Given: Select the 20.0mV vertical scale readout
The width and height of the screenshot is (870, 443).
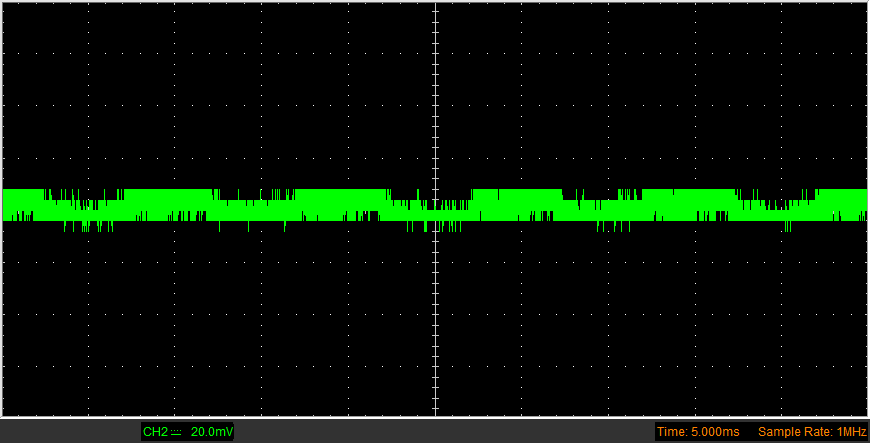Looking at the screenshot, I should tap(212, 432).
